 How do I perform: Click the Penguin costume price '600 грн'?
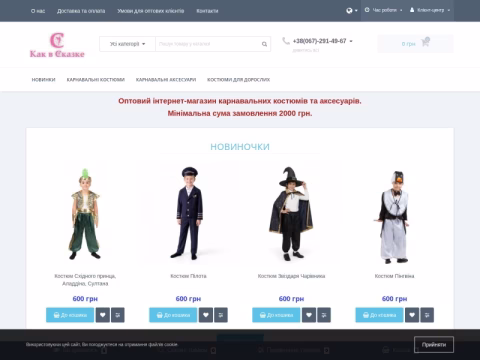click(x=394, y=299)
